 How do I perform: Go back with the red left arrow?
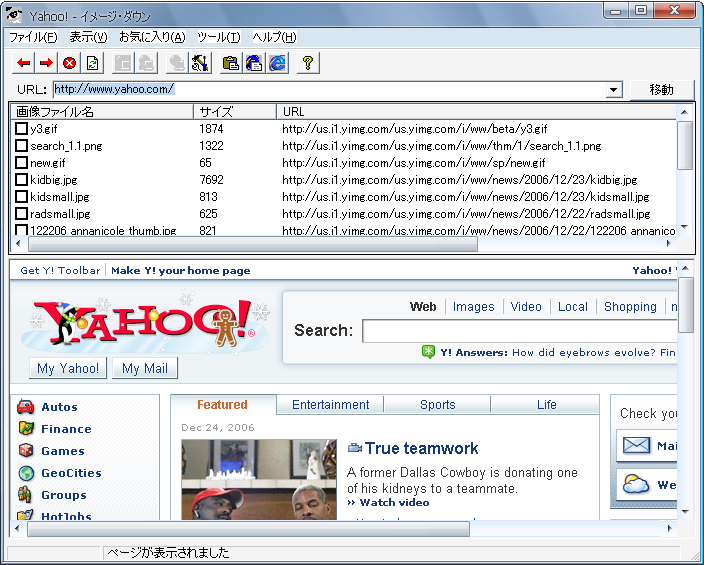click(24, 63)
